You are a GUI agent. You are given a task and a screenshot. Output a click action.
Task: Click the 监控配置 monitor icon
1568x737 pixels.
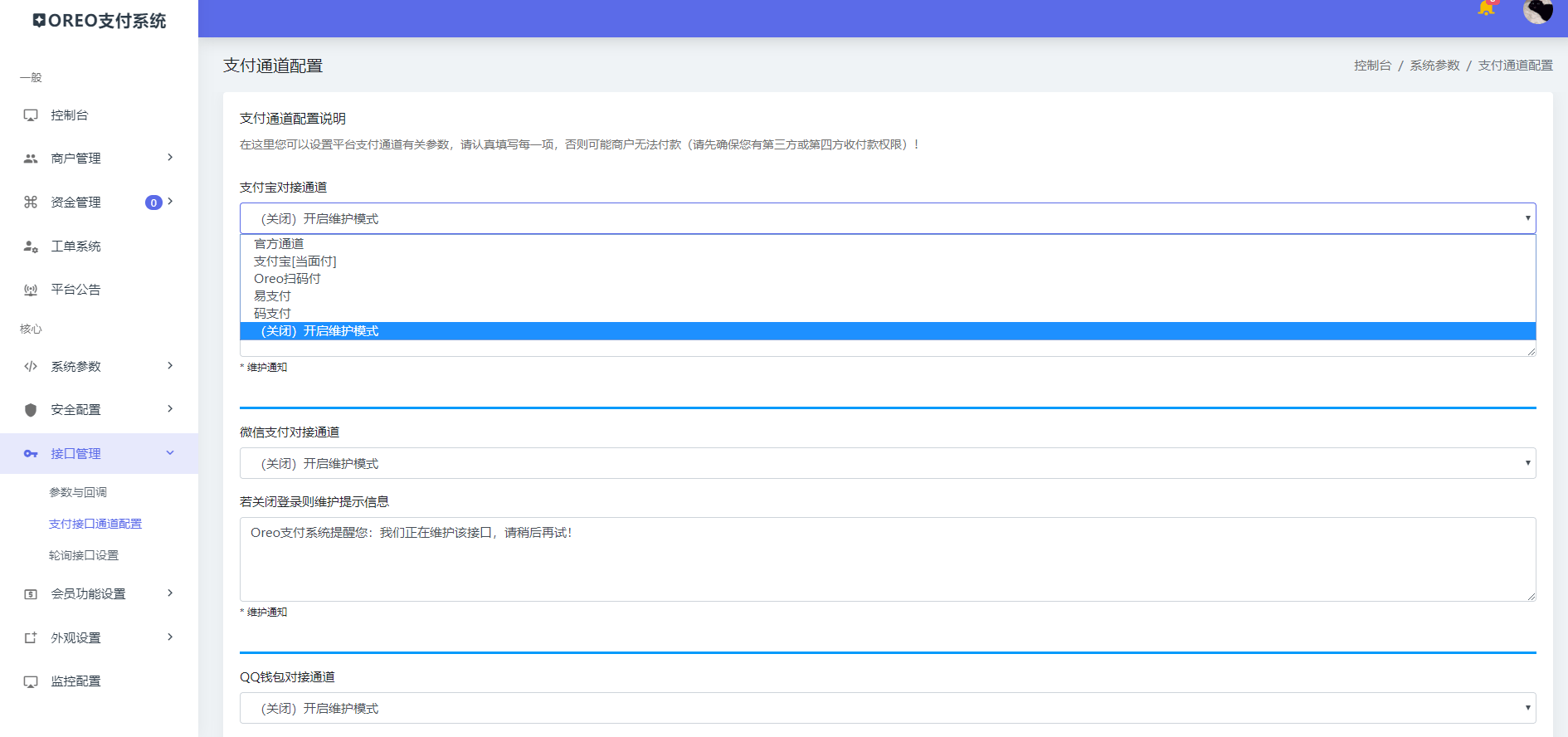click(31, 681)
